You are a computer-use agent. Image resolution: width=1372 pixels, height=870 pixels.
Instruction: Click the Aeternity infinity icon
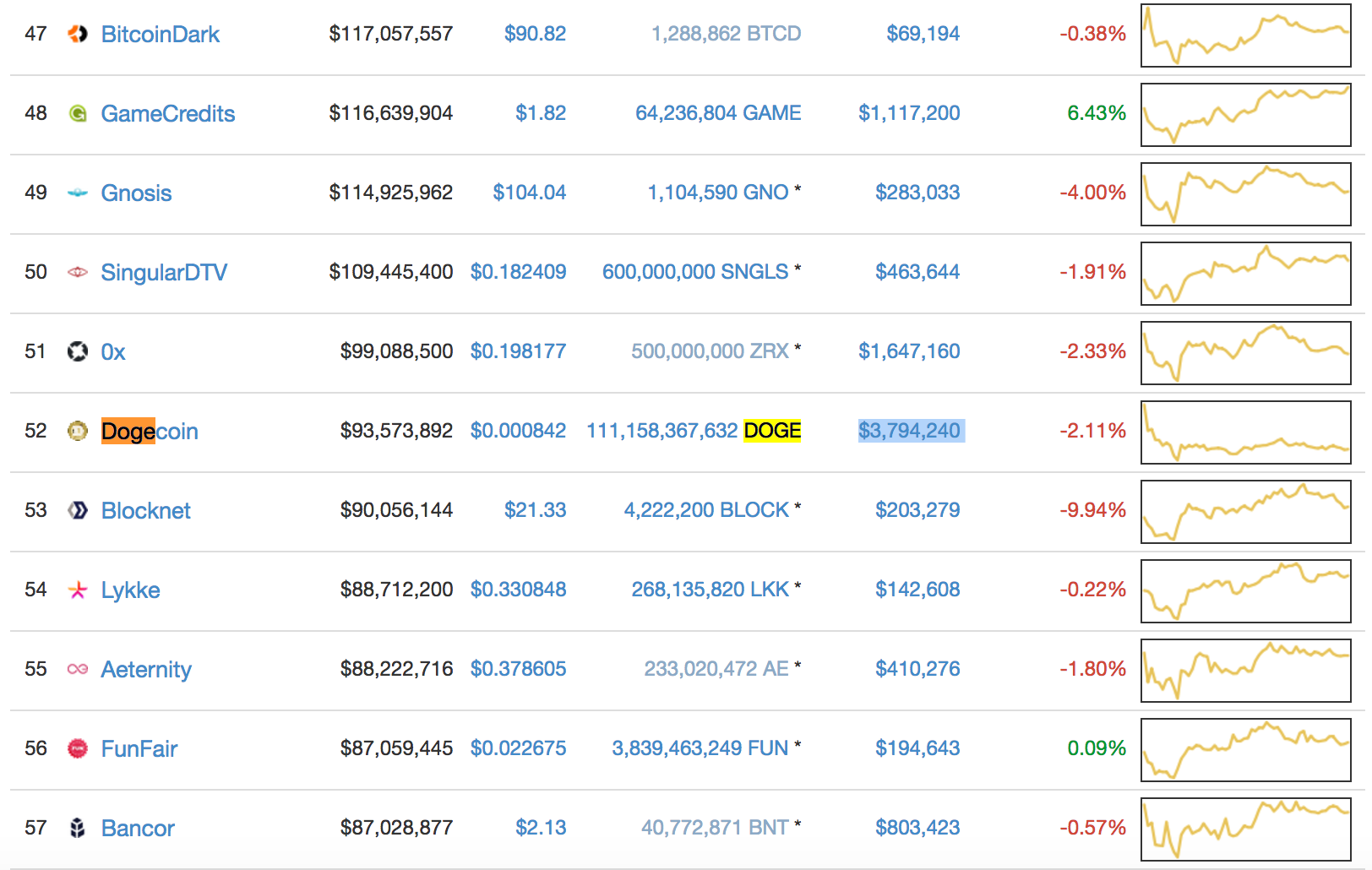click(78, 669)
